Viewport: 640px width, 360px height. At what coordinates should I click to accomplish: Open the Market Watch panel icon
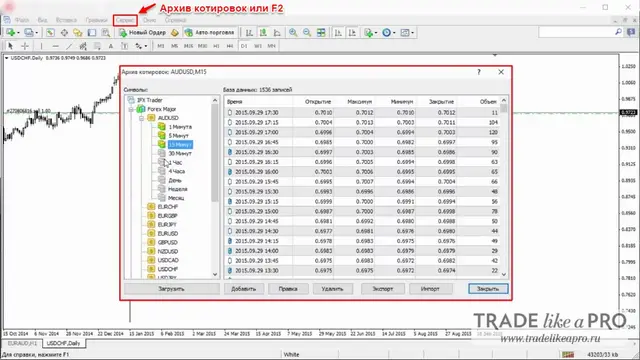[50, 32]
